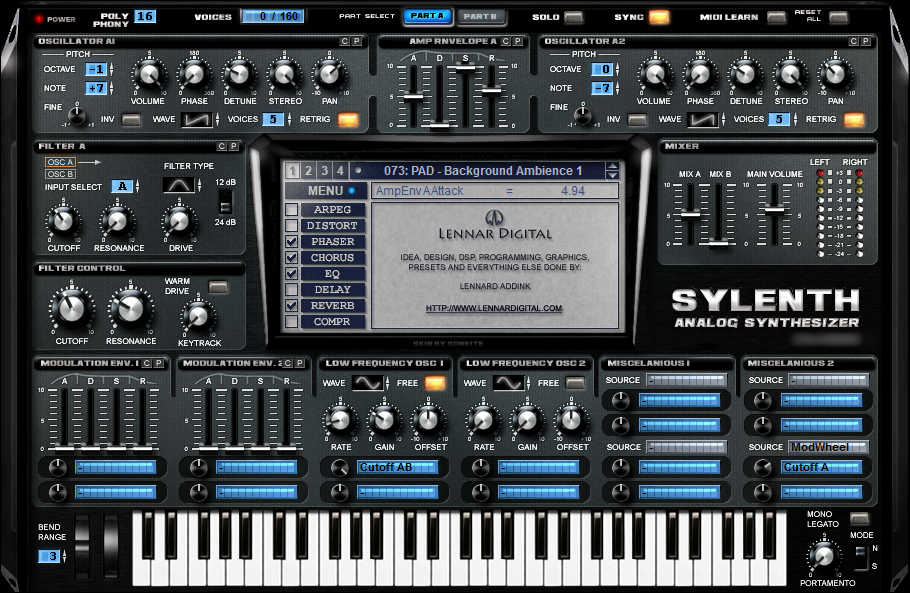
Task: Visit the lennardigital.com link
Action: click(494, 308)
